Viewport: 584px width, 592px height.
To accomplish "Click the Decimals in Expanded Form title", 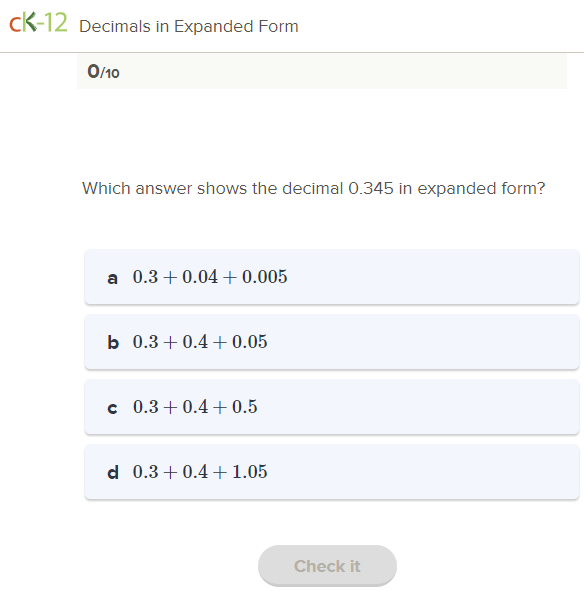I will click(189, 26).
